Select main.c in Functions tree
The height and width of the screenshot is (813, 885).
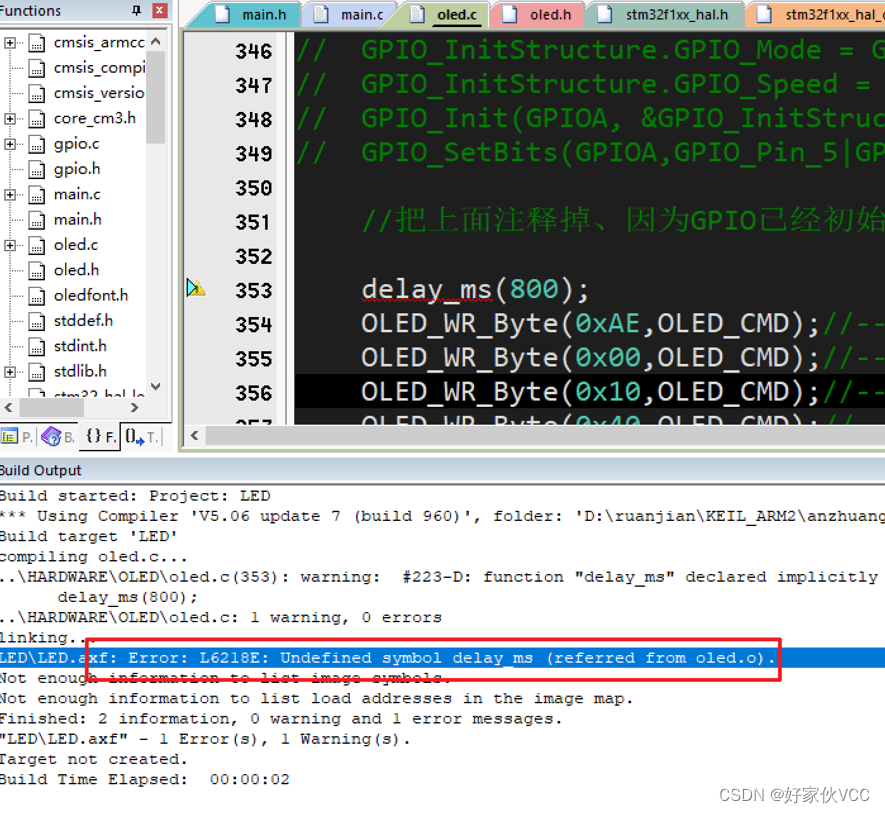(77, 194)
